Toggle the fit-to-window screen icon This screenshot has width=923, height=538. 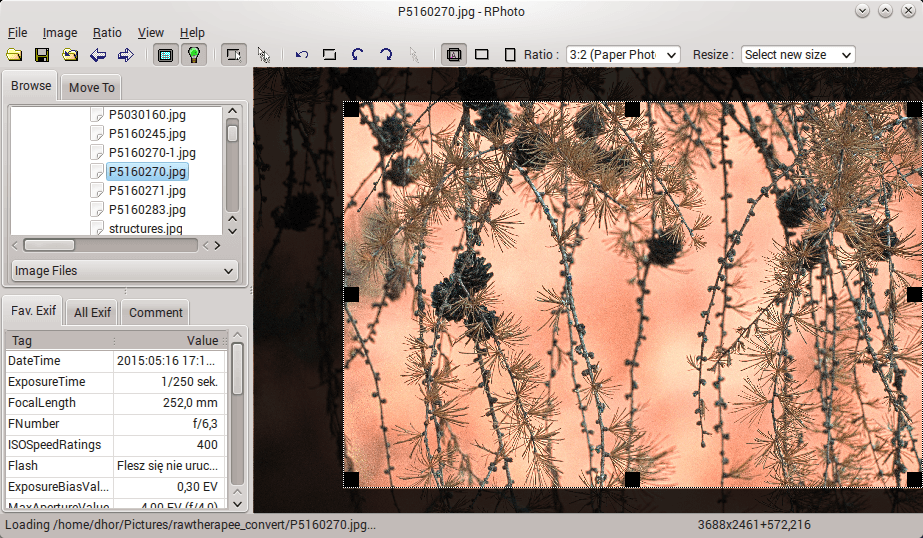coord(165,55)
